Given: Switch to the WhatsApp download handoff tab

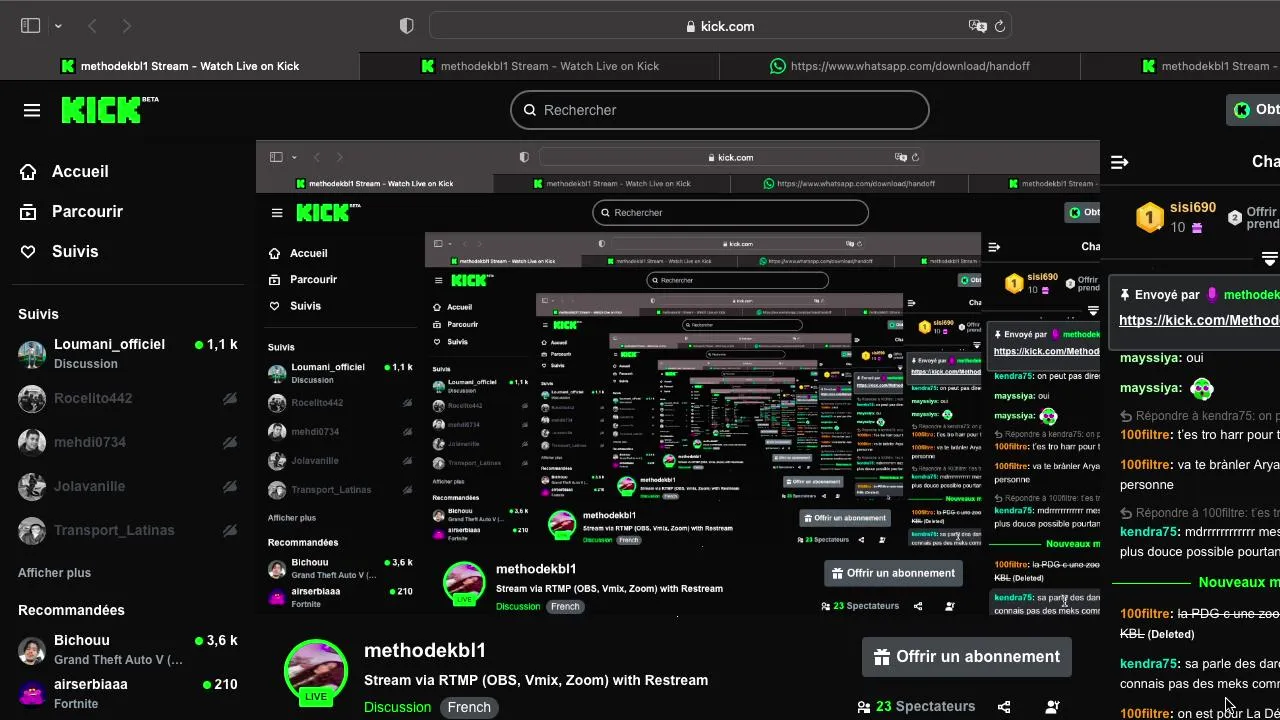Looking at the screenshot, I should pyautogui.click(x=900, y=66).
